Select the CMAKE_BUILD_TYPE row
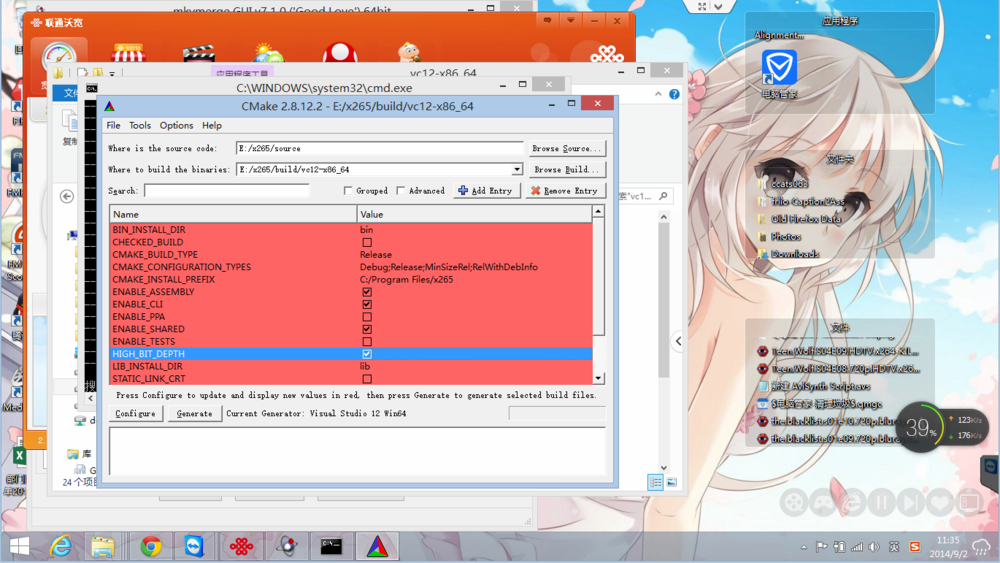1000x563 pixels. tap(351, 254)
